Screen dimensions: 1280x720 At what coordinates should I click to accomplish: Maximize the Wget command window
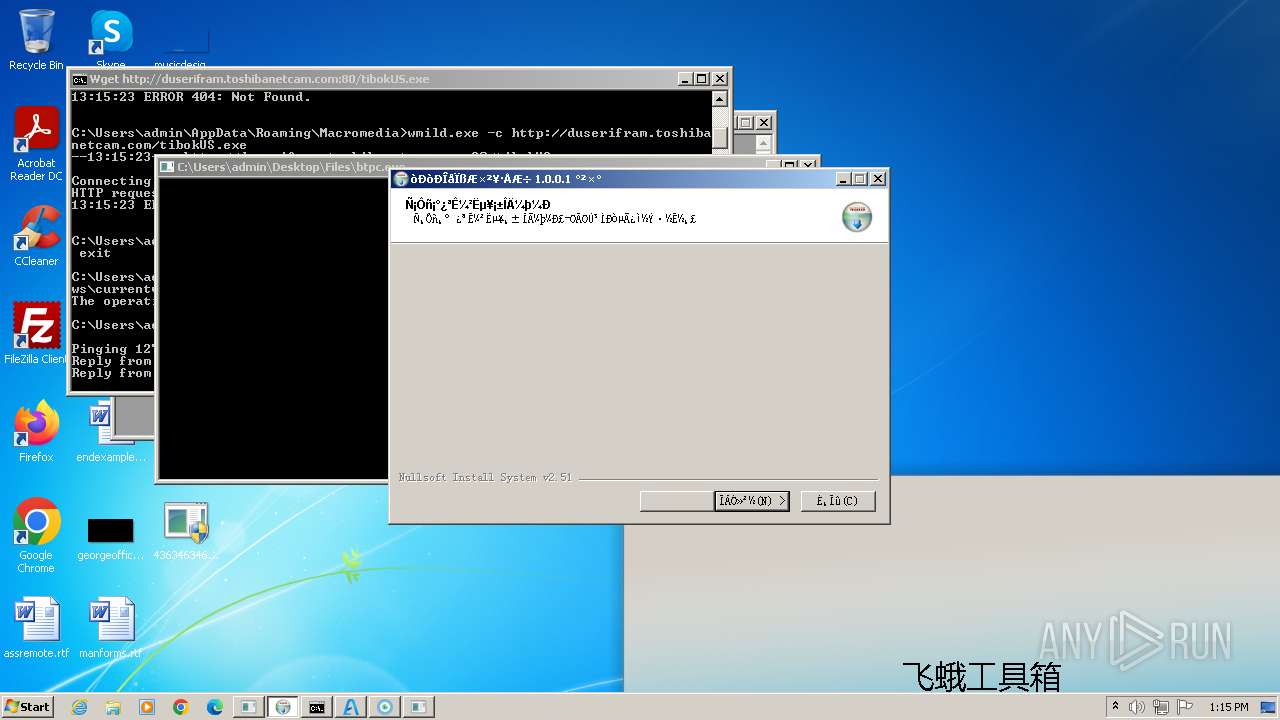pyautogui.click(x=702, y=79)
